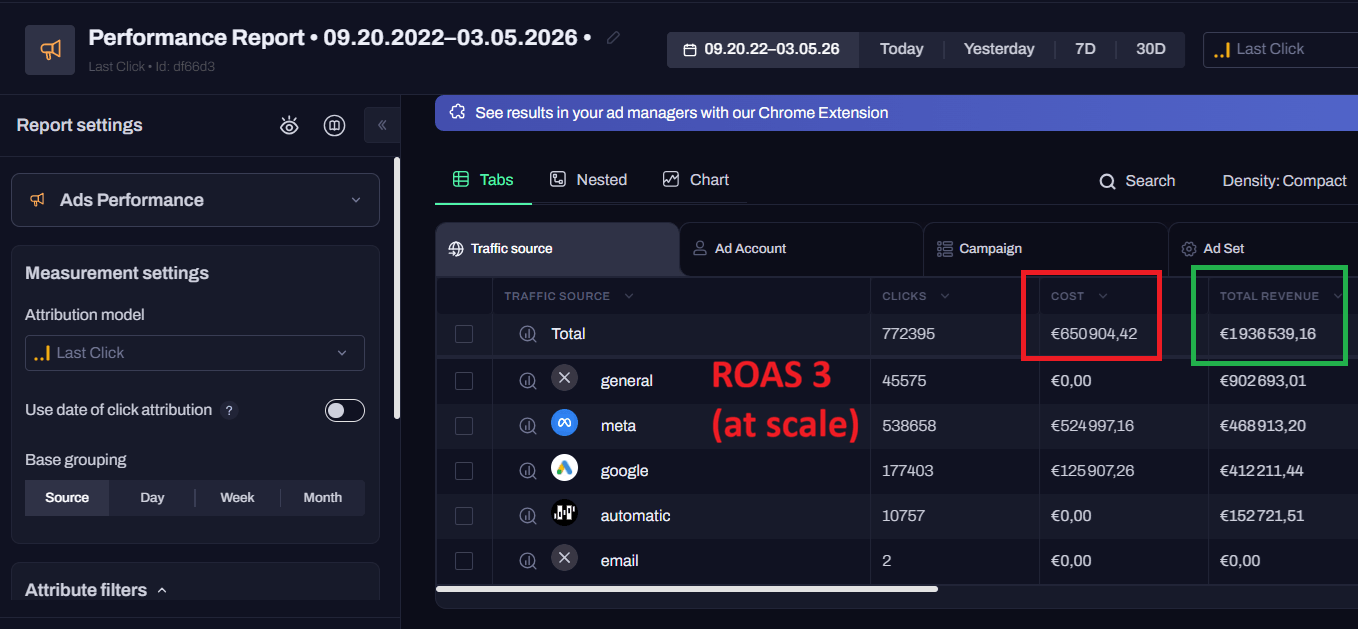Viewport: 1358px width, 629px height.
Task: Click the analyze icon in the email row
Action: (x=528, y=561)
